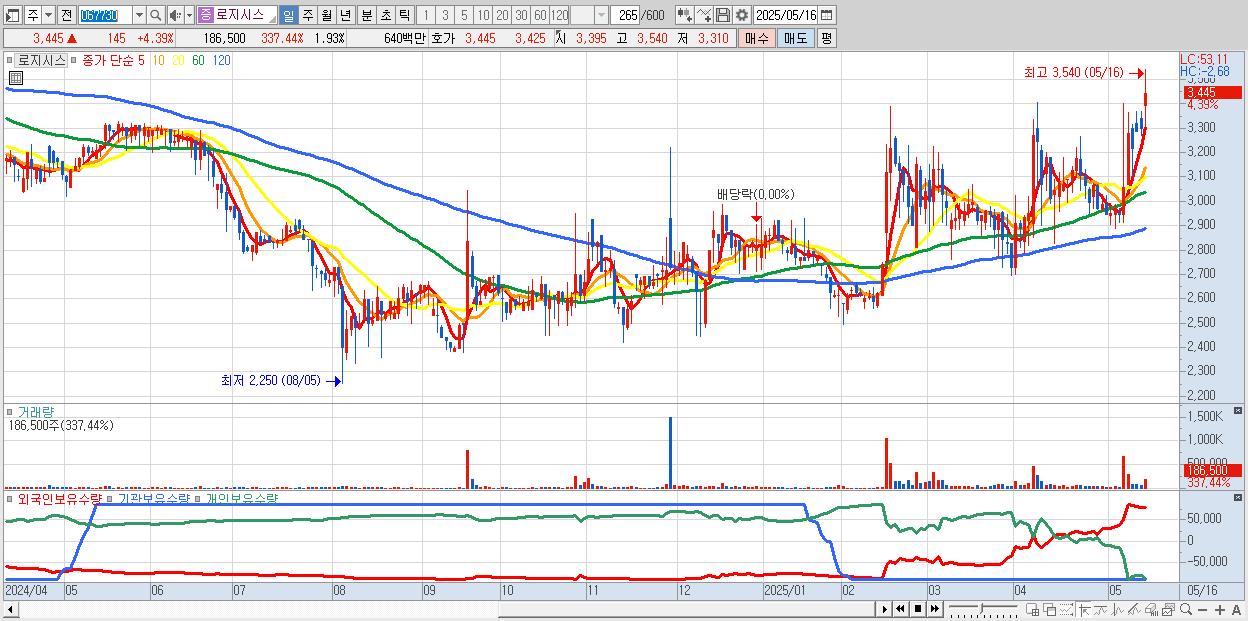Click the 평 button

click(826, 38)
